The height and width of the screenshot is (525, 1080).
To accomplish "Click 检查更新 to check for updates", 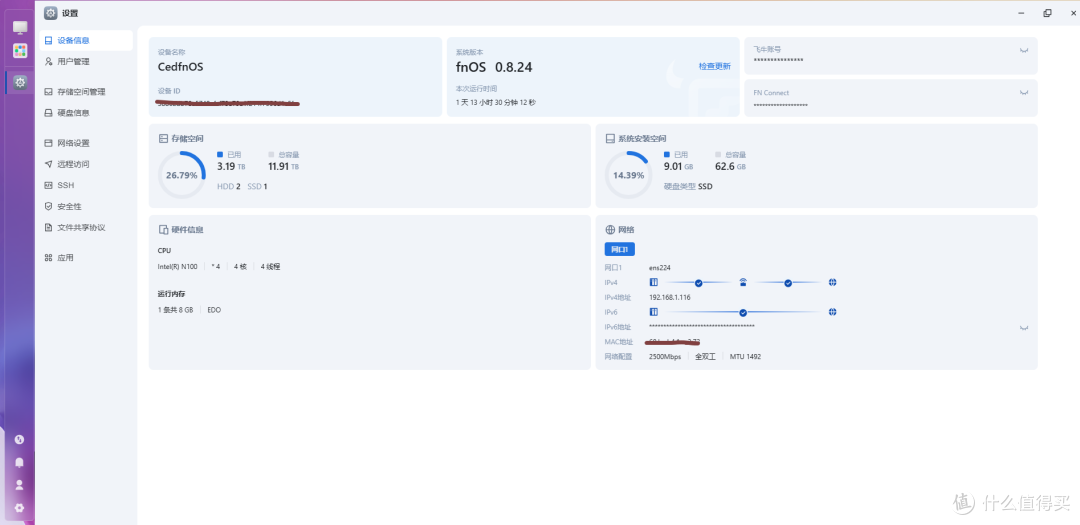I will tap(714, 66).
